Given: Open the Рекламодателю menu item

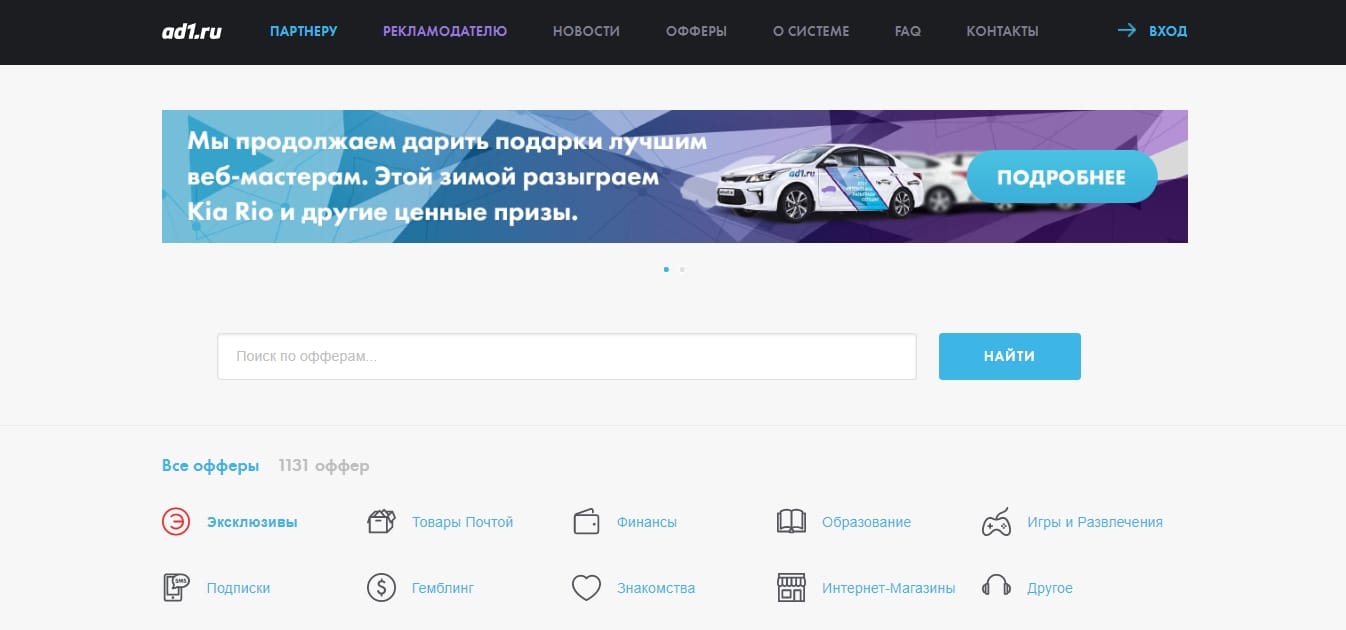Looking at the screenshot, I should click(445, 31).
